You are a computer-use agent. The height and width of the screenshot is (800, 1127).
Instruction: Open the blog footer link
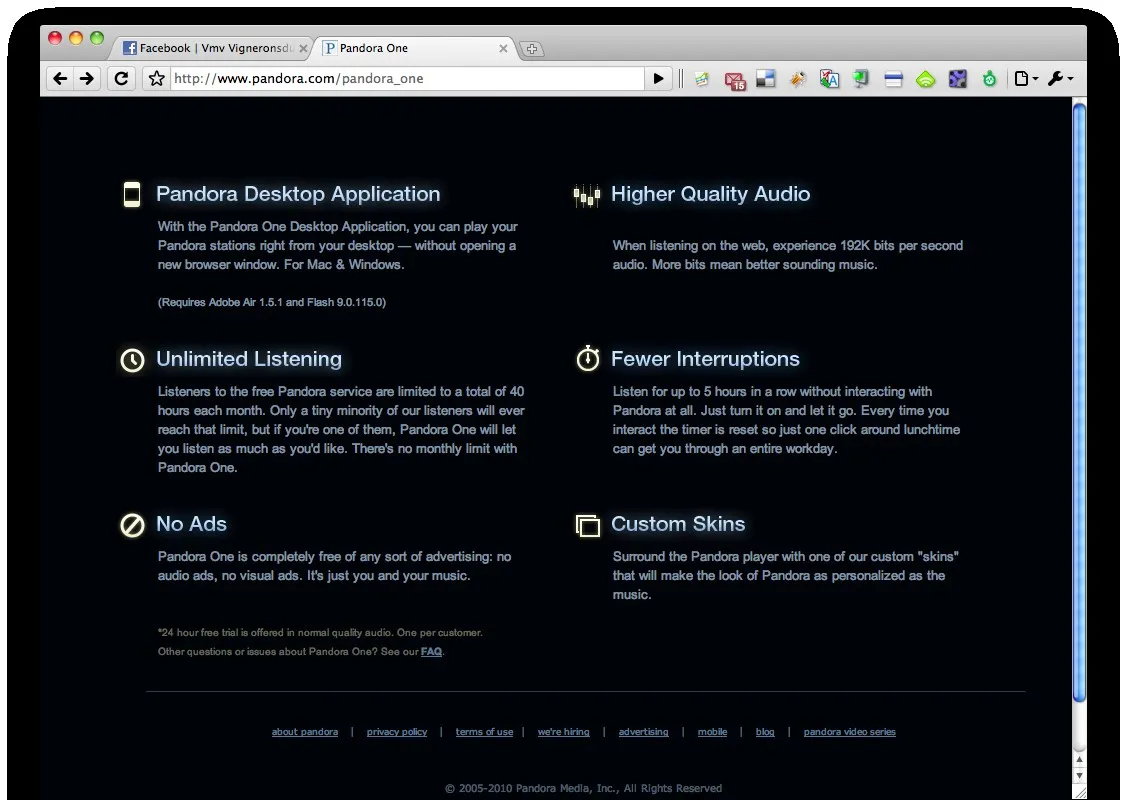(765, 732)
